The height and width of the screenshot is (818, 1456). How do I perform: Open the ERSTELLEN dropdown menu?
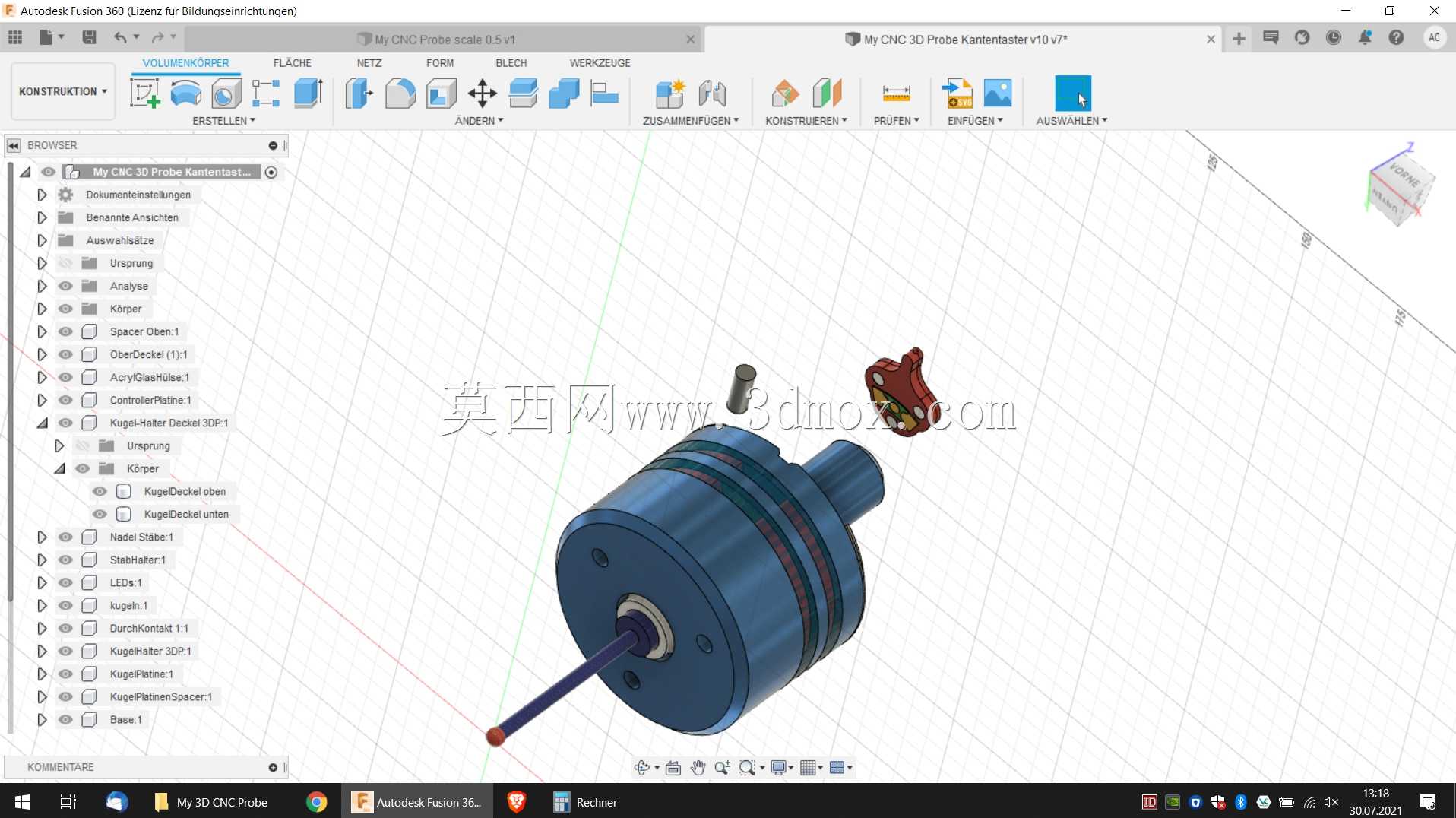[x=223, y=121]
